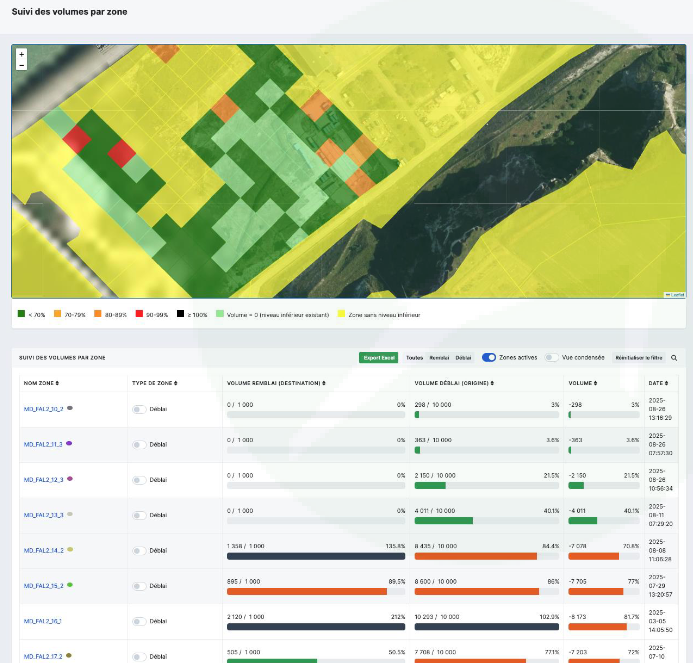
Task: Click the black '≥ 100%' legend swatch
Action: pyautogui.click(x=180, y=314)
